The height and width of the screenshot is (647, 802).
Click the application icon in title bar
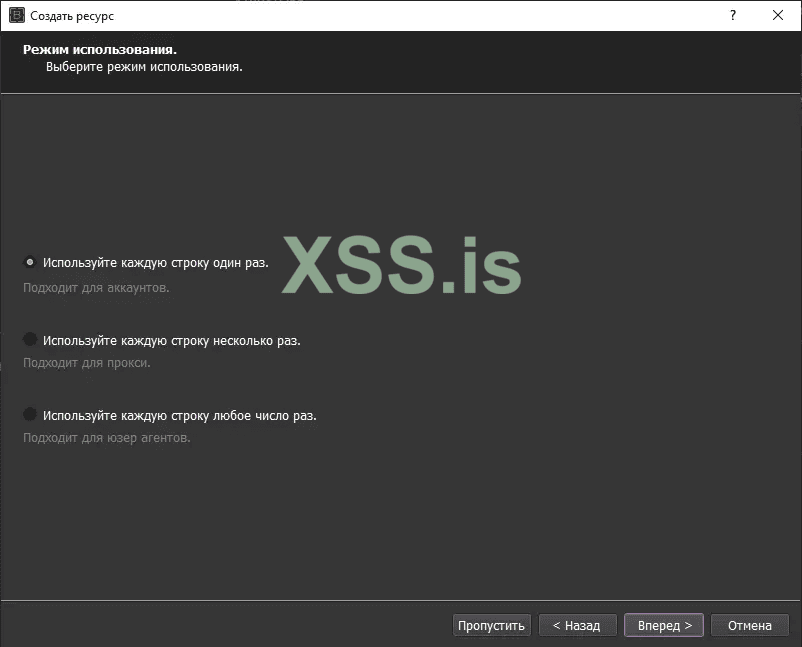[x=17, y=15]
